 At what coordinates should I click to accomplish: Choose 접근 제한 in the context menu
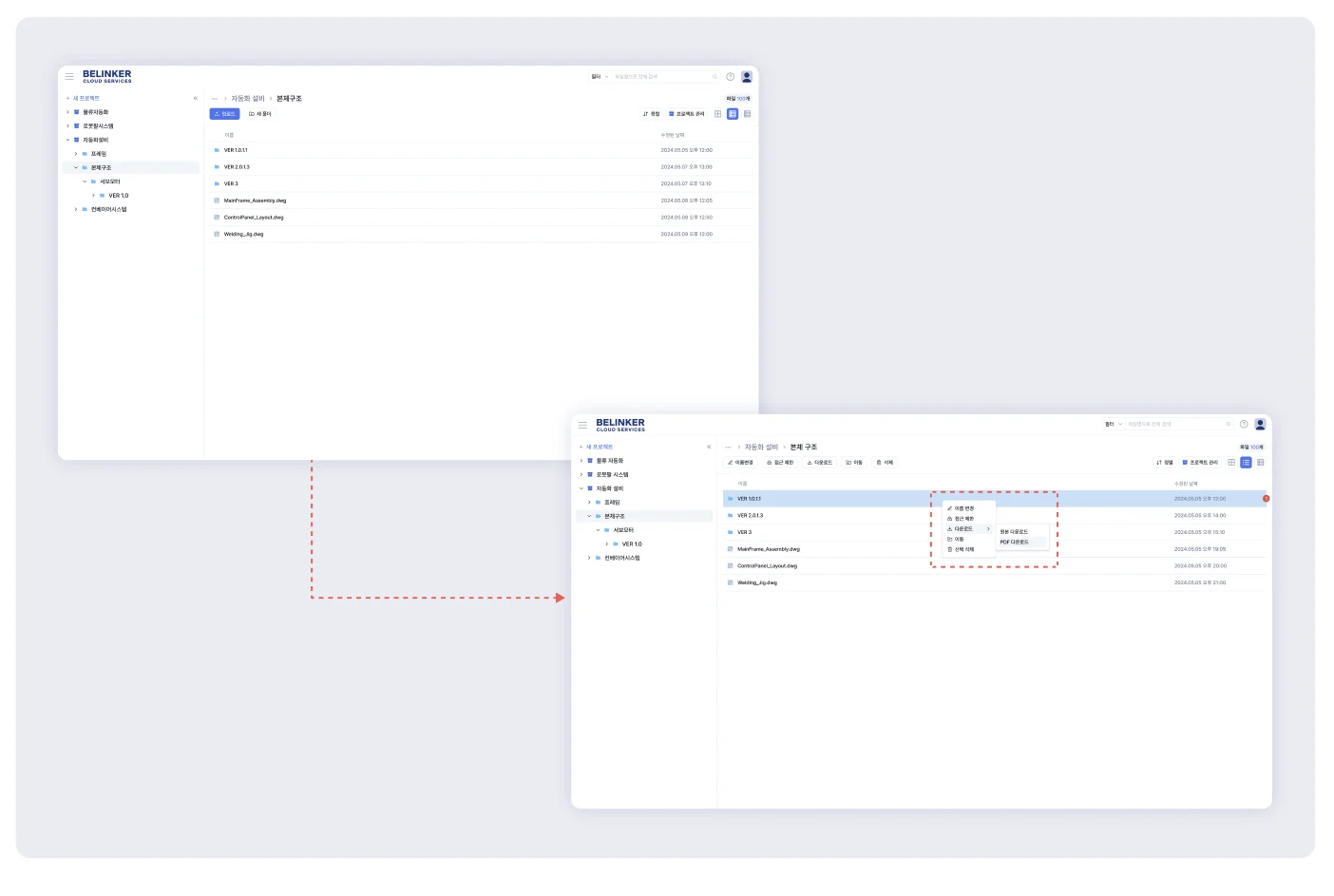click(969, 519)
